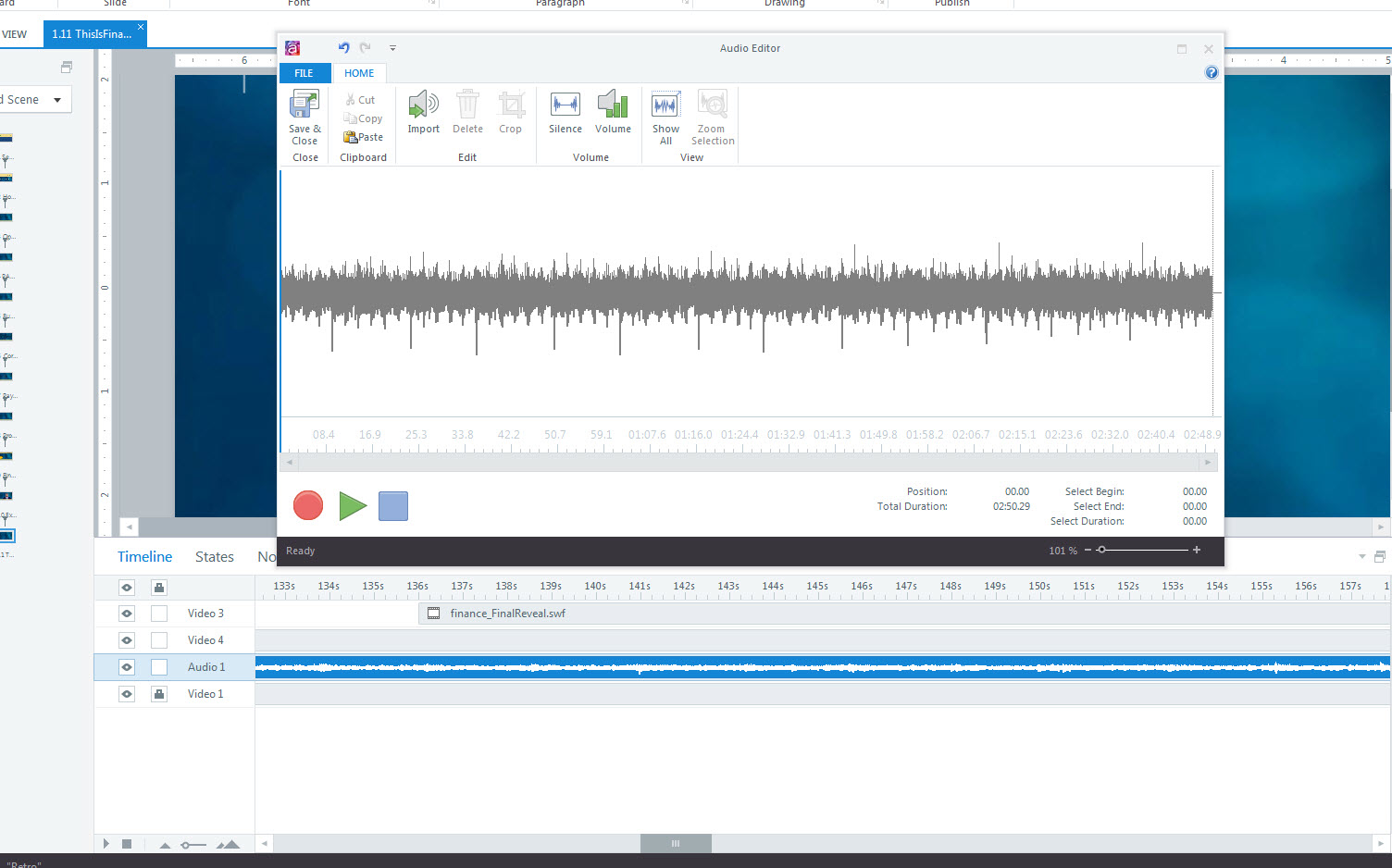
Task: Stop playback with the blue Stop button
Action: tap(393, 506)
